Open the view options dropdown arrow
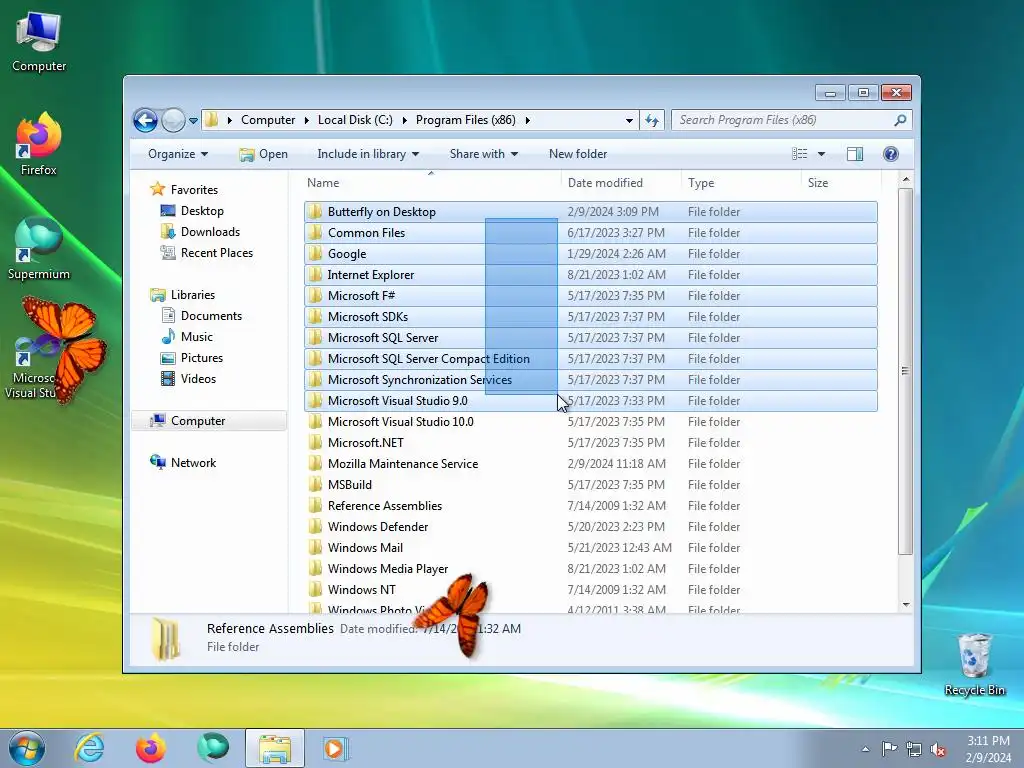This screenshot has height=768, width=1024. click(822, 154)
